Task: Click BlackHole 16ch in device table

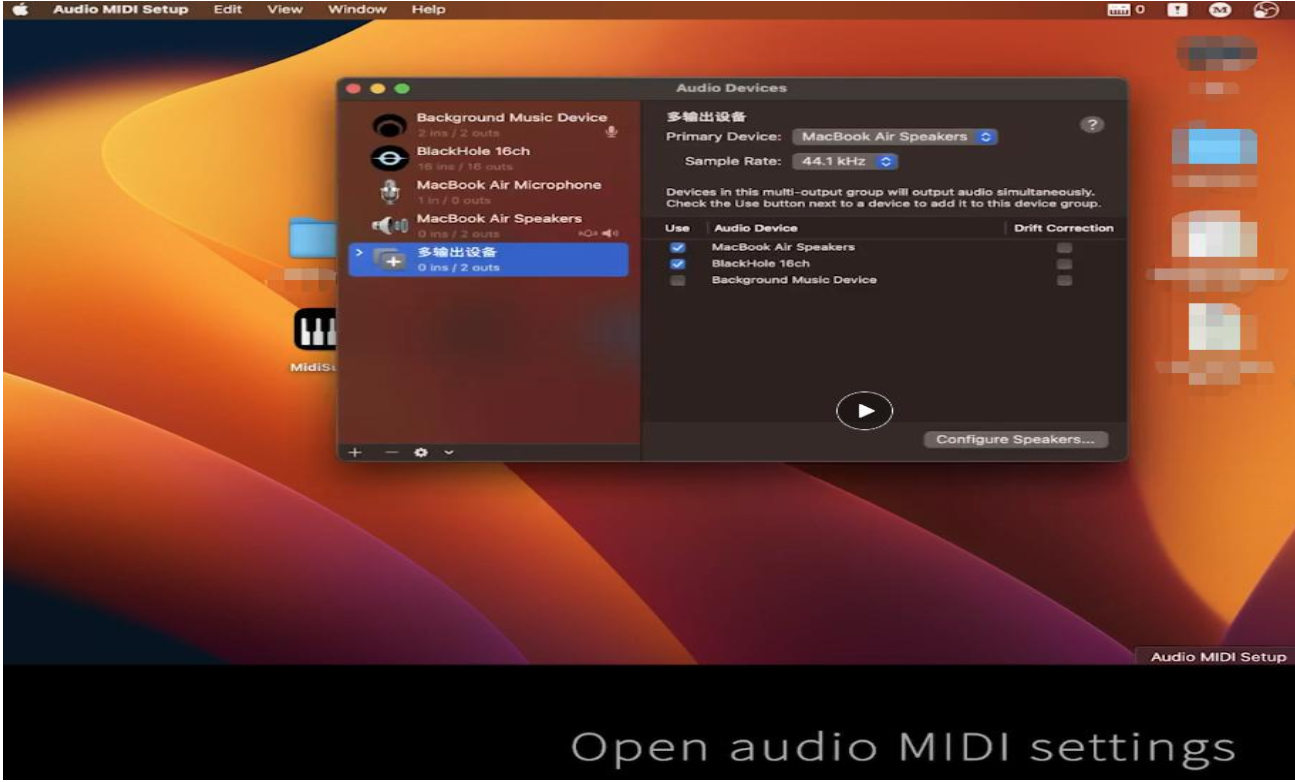Action: click(760, 264)
